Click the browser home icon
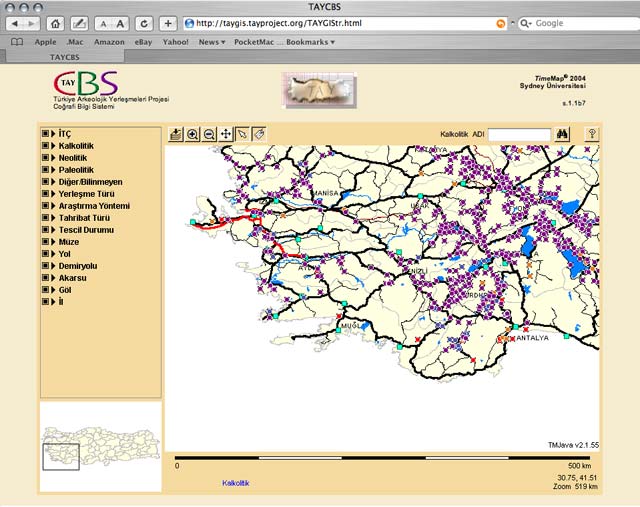The width and height of the screenshot is (640, 507). pos(55,23)
